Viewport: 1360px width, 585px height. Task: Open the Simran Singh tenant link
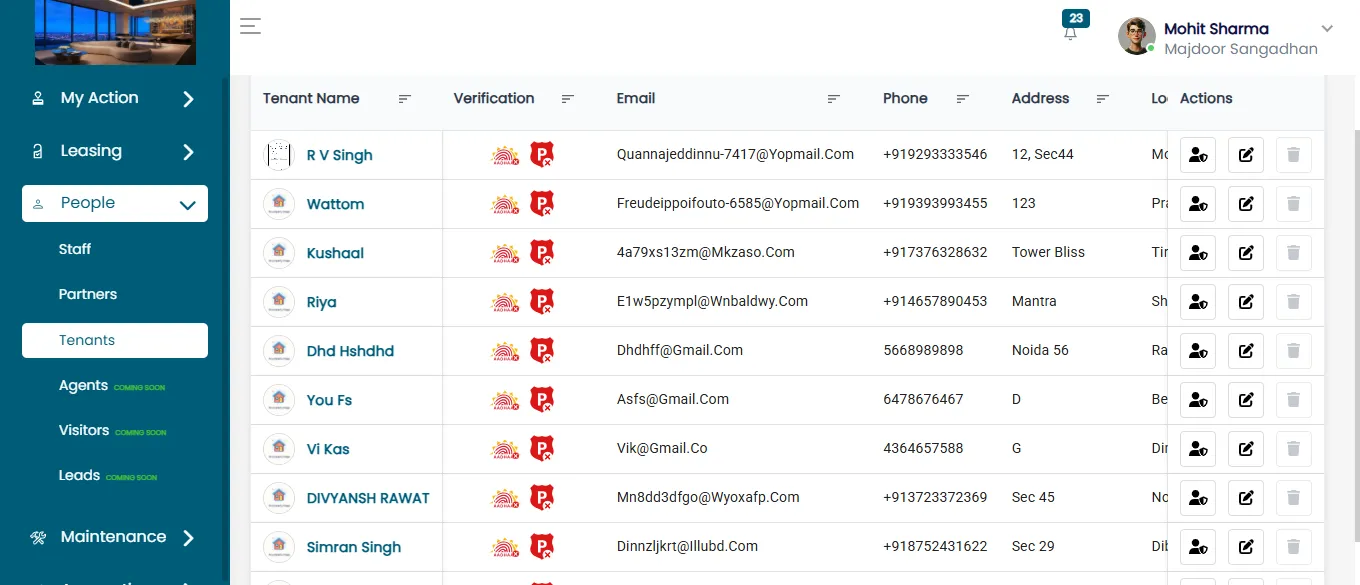pos(354,547)
